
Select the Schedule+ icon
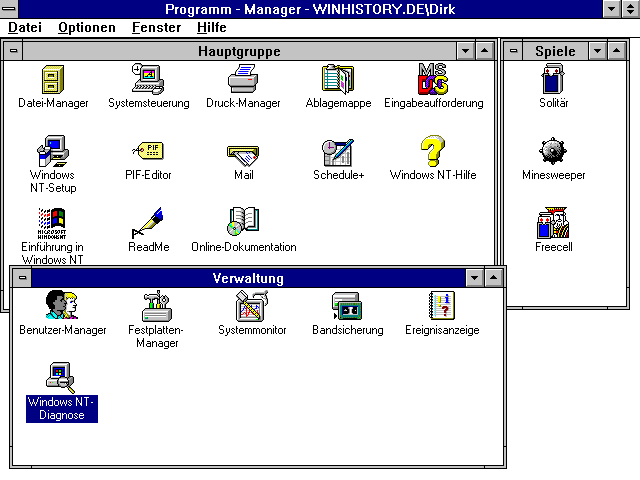coord(338,152)
